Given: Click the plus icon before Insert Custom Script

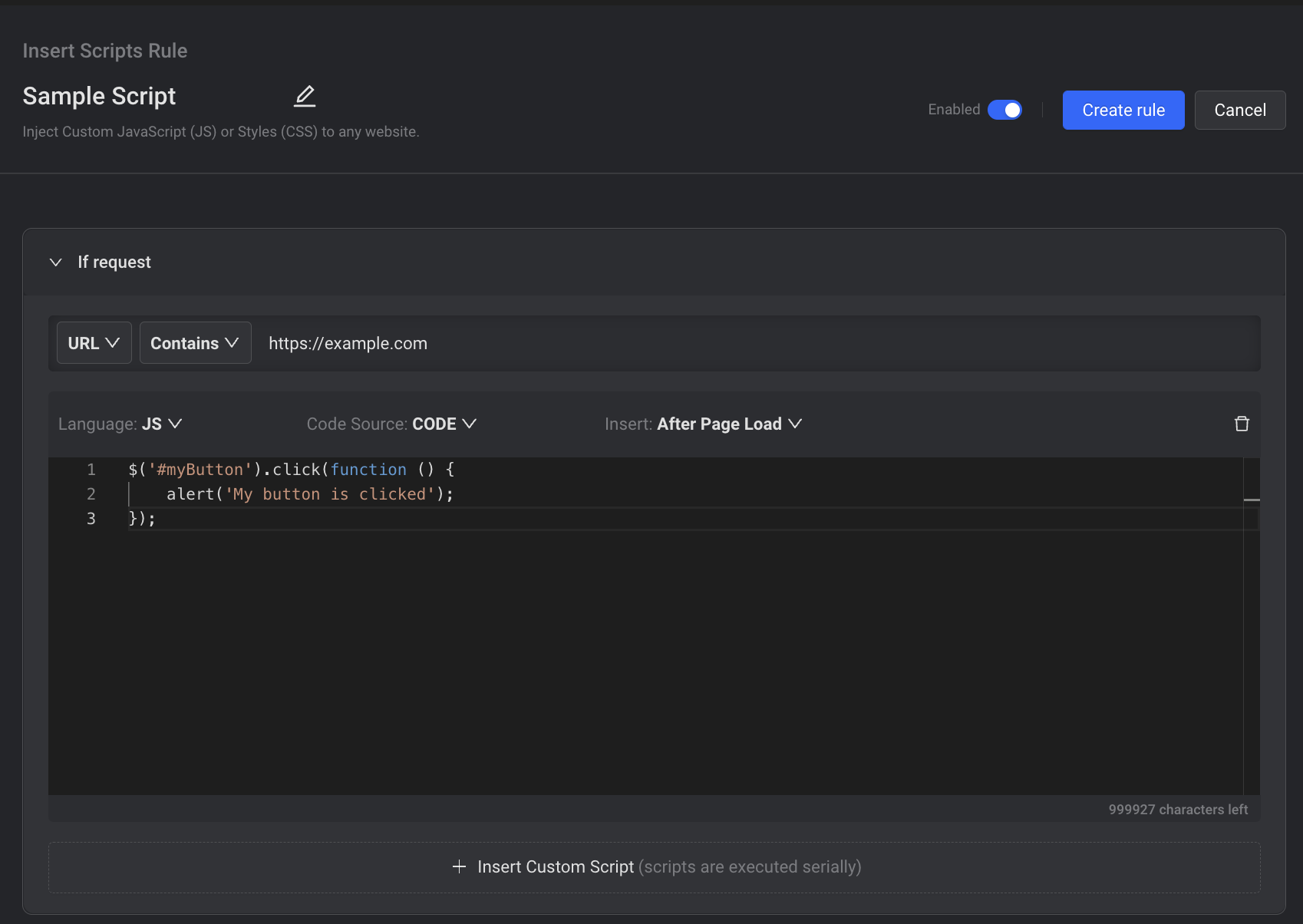Looking at the screenshot, I should (459, 867).
